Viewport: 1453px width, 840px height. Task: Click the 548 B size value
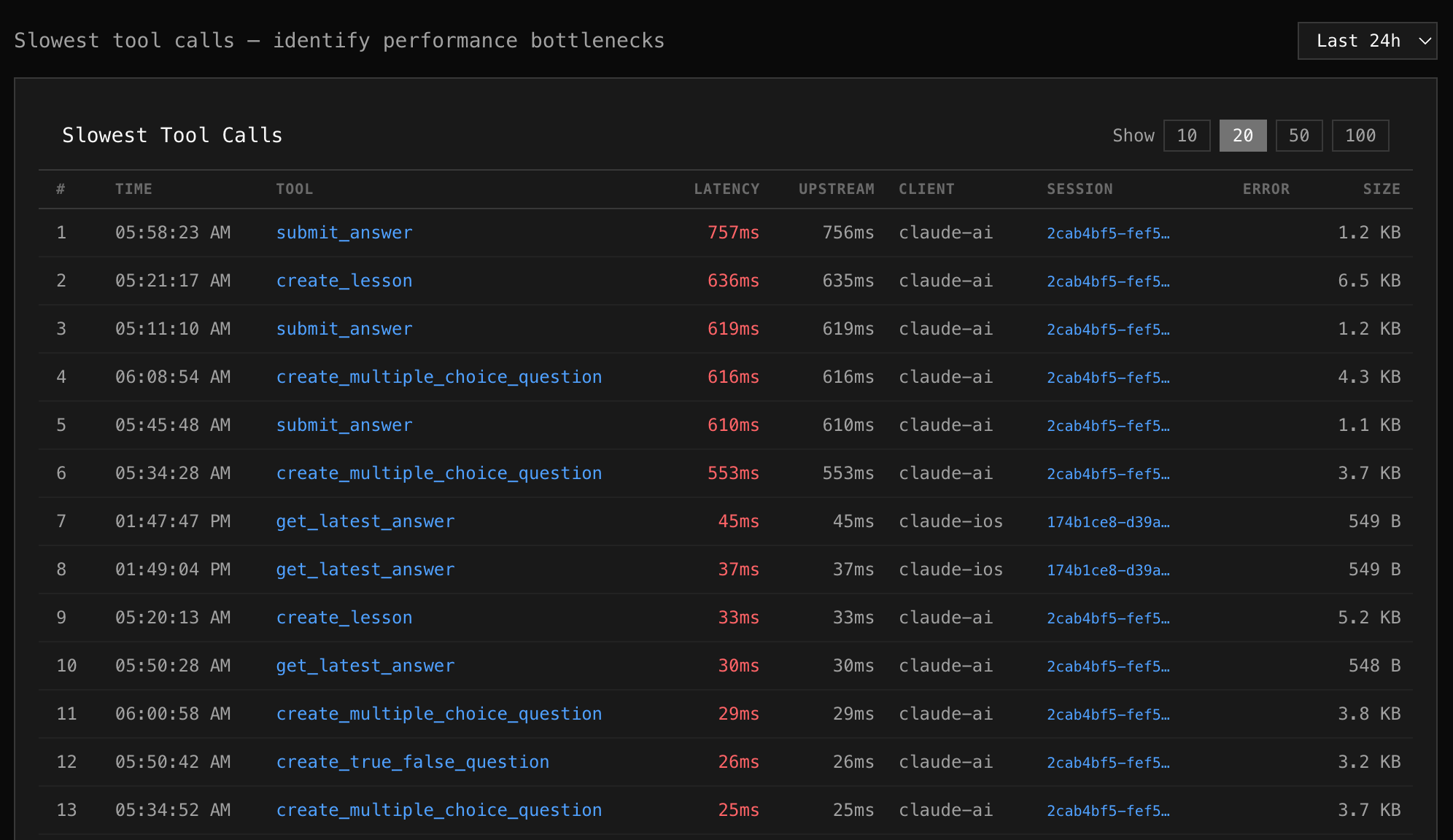[x=1374, y=666]
